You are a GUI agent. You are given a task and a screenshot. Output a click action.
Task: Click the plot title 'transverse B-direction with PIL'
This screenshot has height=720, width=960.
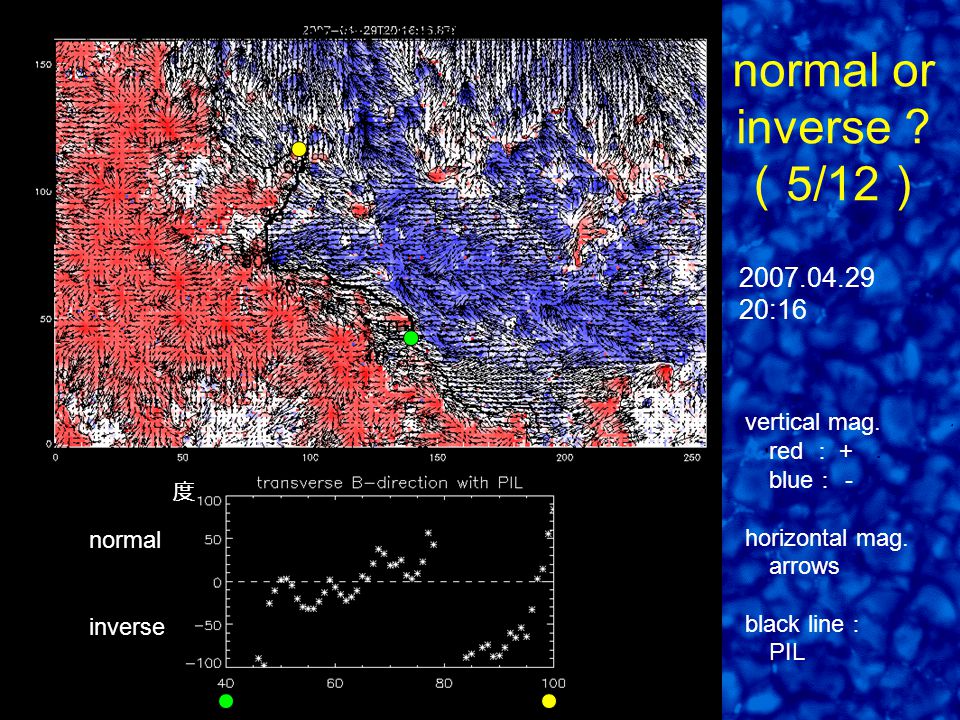pyautogui.click(x=389, y=483)
